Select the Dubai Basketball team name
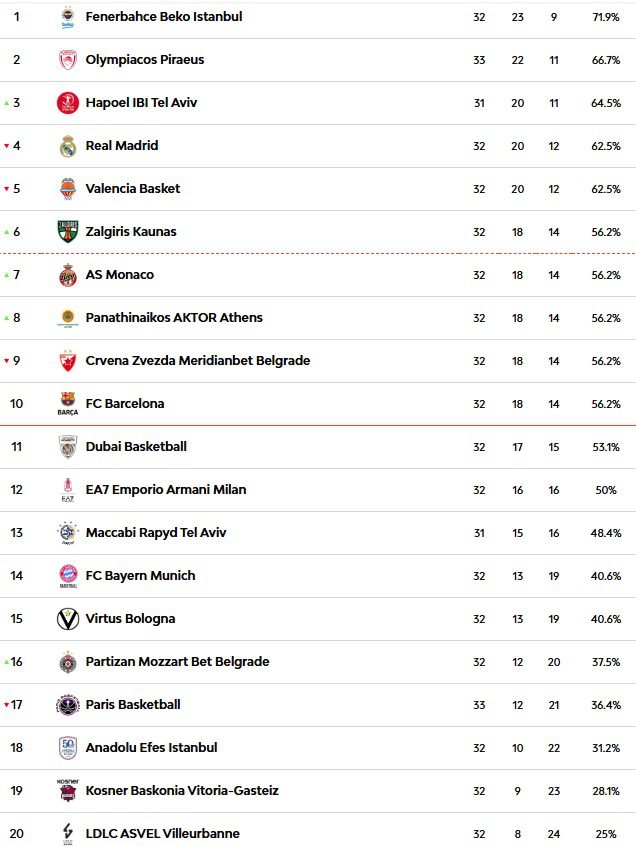The image size is (636, 846). click(136, 447)
